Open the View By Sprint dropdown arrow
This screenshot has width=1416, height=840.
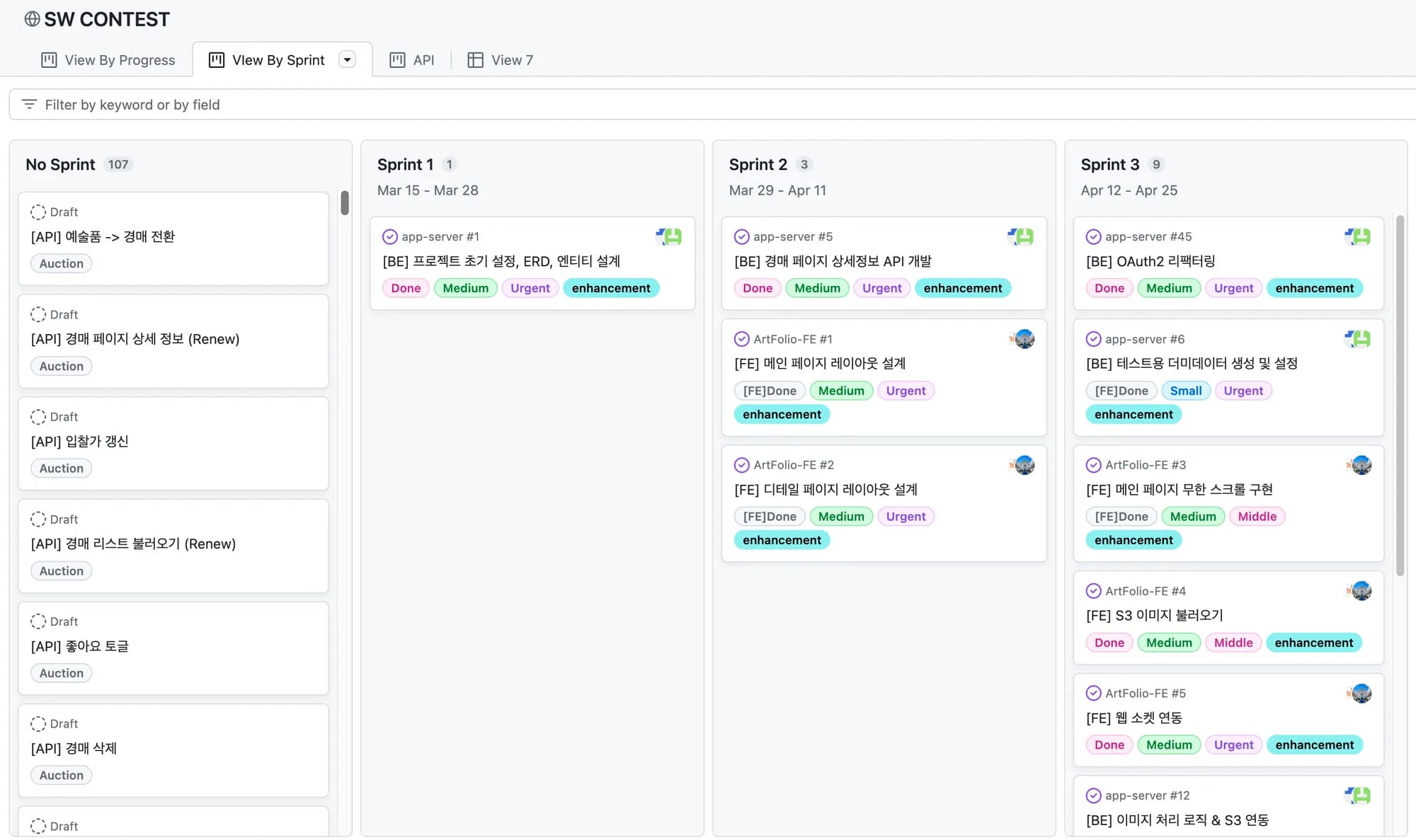coord(347,59)
